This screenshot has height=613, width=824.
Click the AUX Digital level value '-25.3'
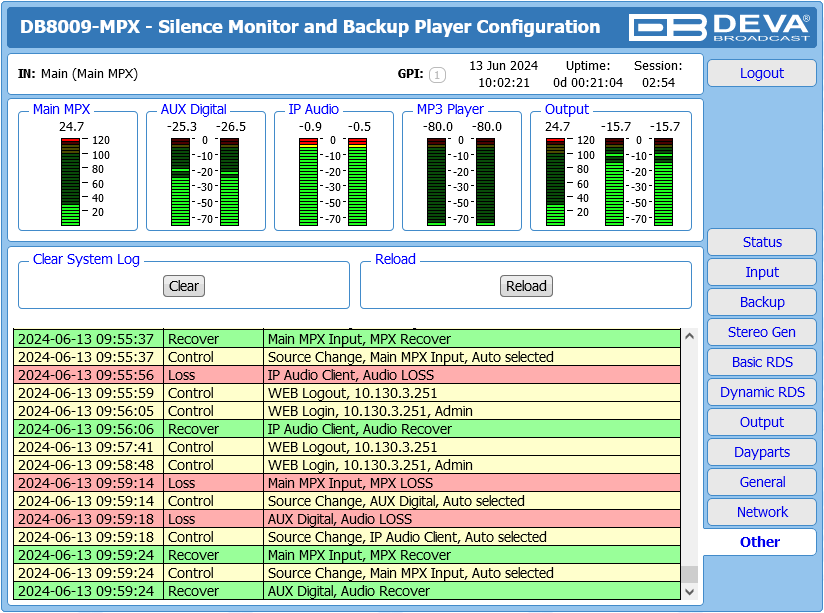pyautogui.click(x=182, y=127)
